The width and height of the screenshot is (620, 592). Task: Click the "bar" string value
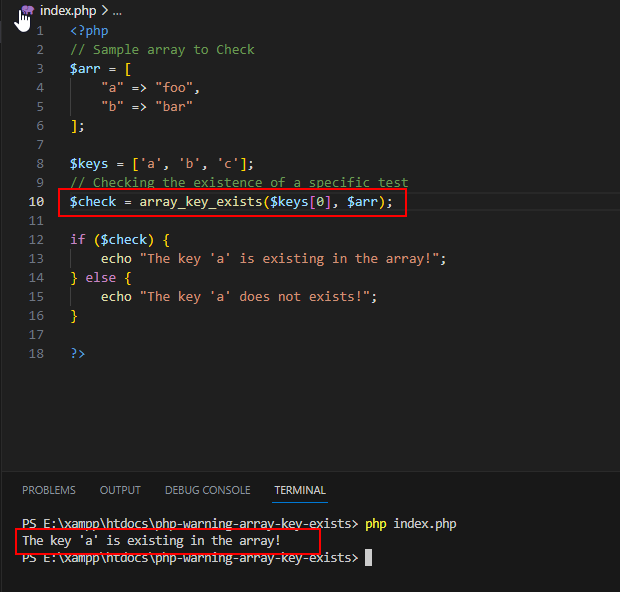(x=174, y=106)
